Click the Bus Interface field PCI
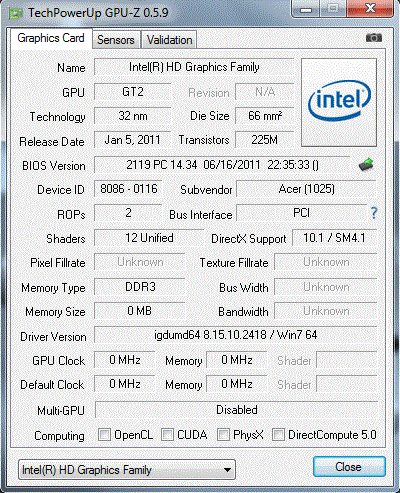400x493 pixels. [x=301, y=213]
